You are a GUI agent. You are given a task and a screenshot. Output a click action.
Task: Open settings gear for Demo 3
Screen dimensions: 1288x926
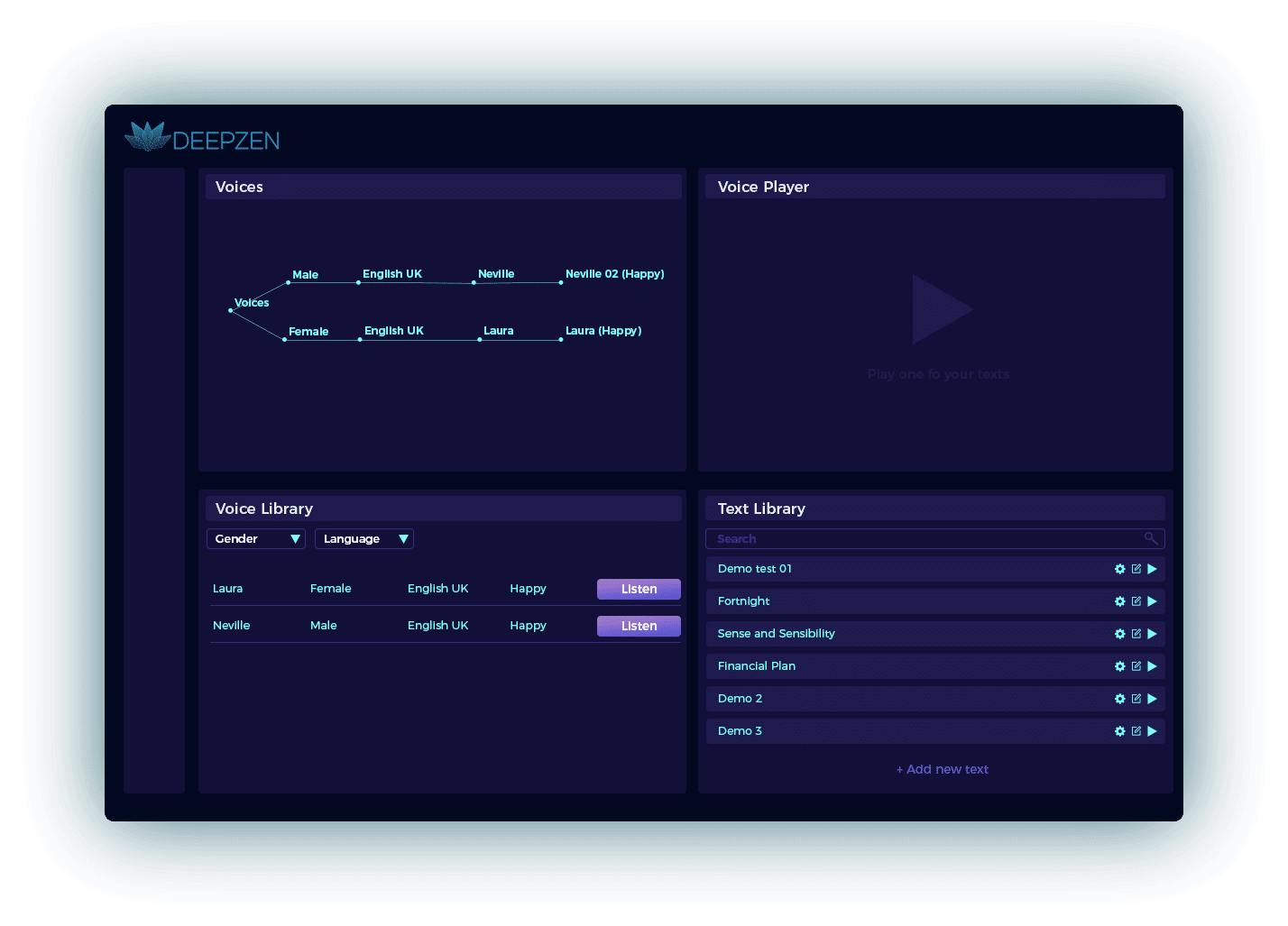[1120, 731]
